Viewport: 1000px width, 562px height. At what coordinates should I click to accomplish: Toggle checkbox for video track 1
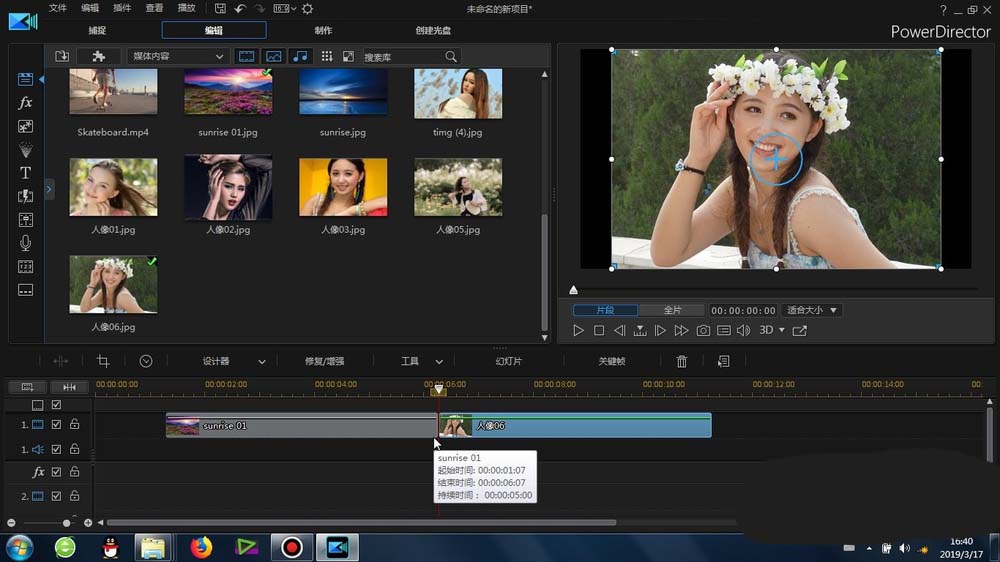[x=57, y=424]
